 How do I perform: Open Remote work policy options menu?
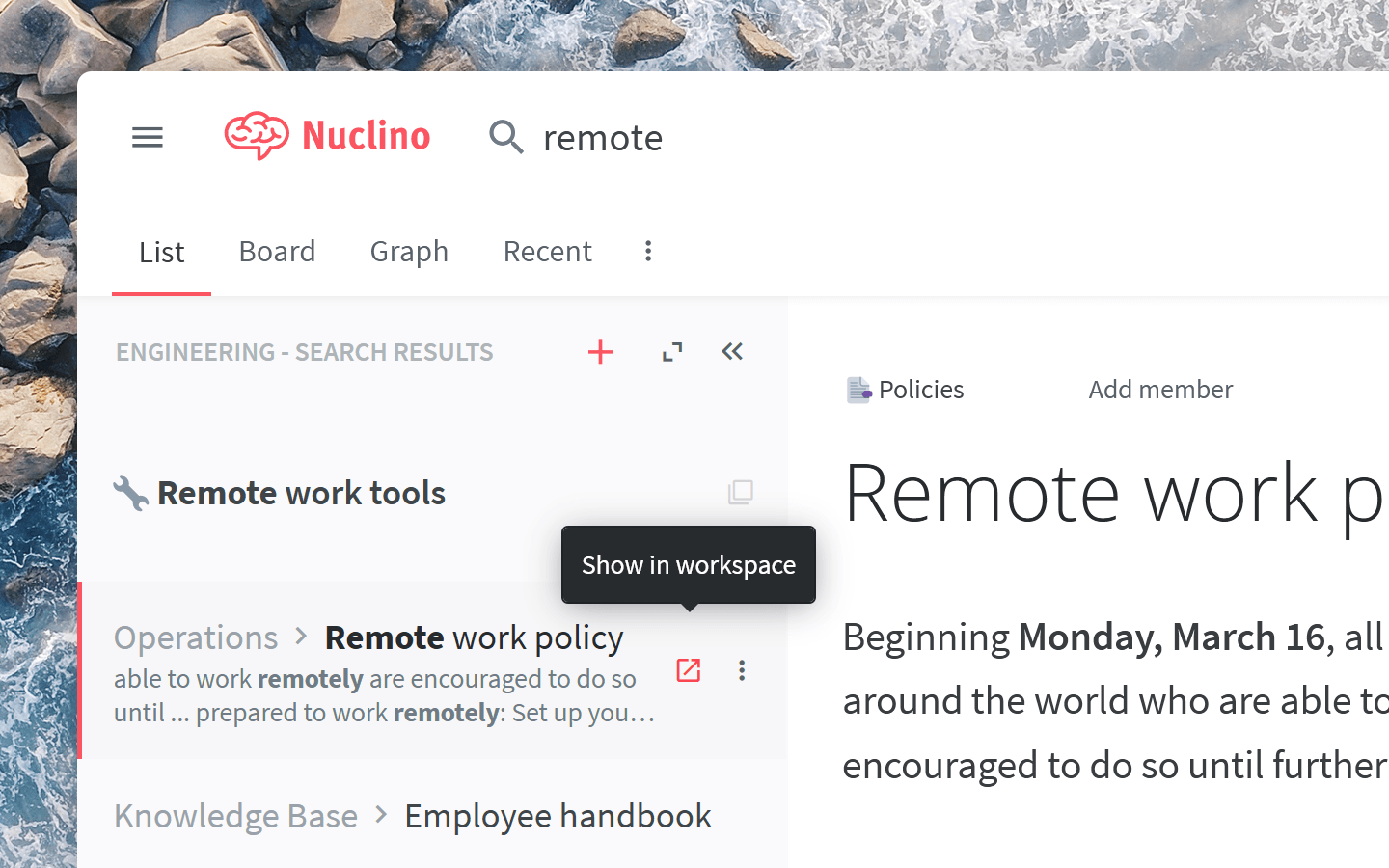742,670
